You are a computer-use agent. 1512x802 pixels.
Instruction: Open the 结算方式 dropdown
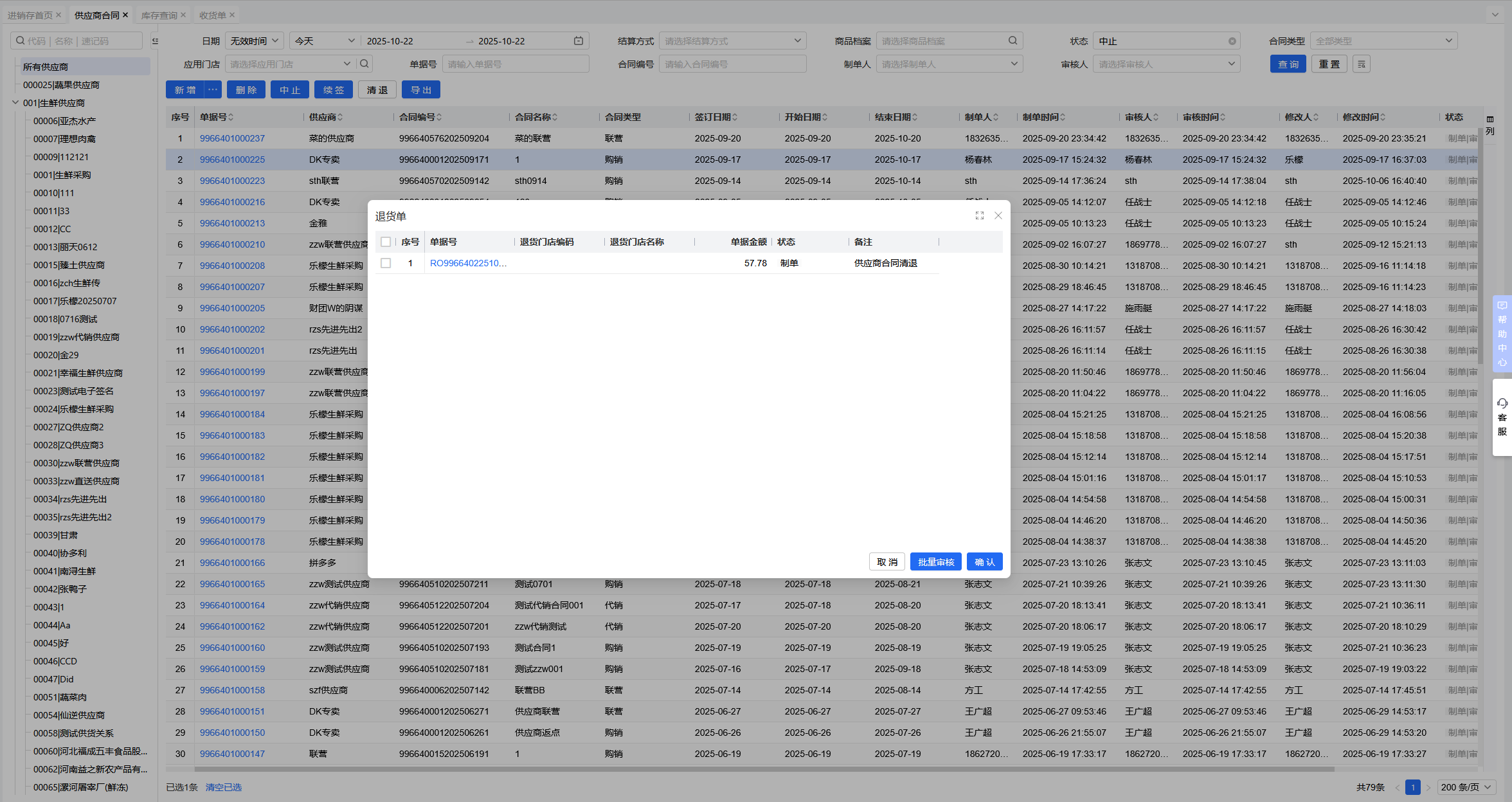732,41
